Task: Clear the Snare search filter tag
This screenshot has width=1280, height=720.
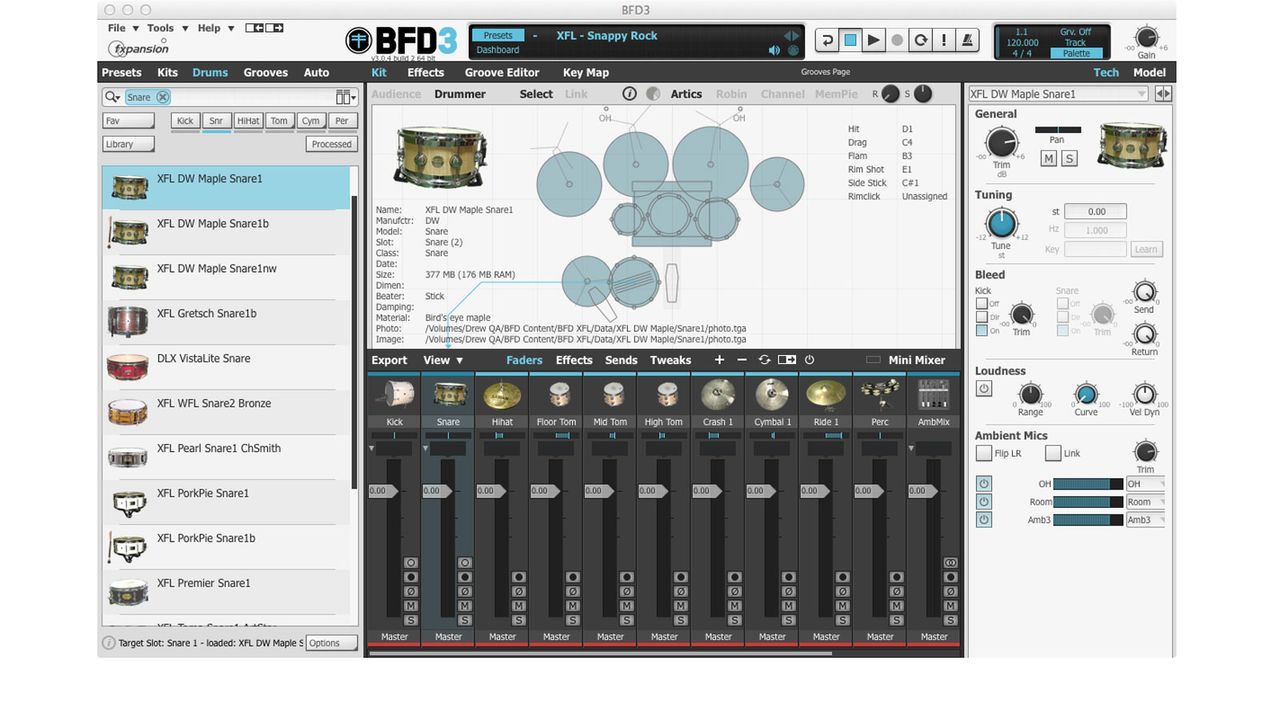Action: (163, 97)
